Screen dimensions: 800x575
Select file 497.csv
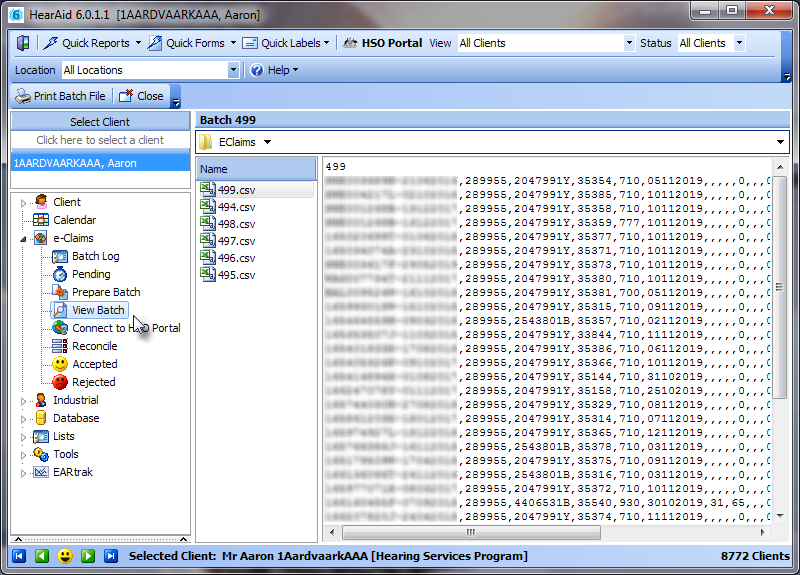pyautogui.click(x=236, y=241)
